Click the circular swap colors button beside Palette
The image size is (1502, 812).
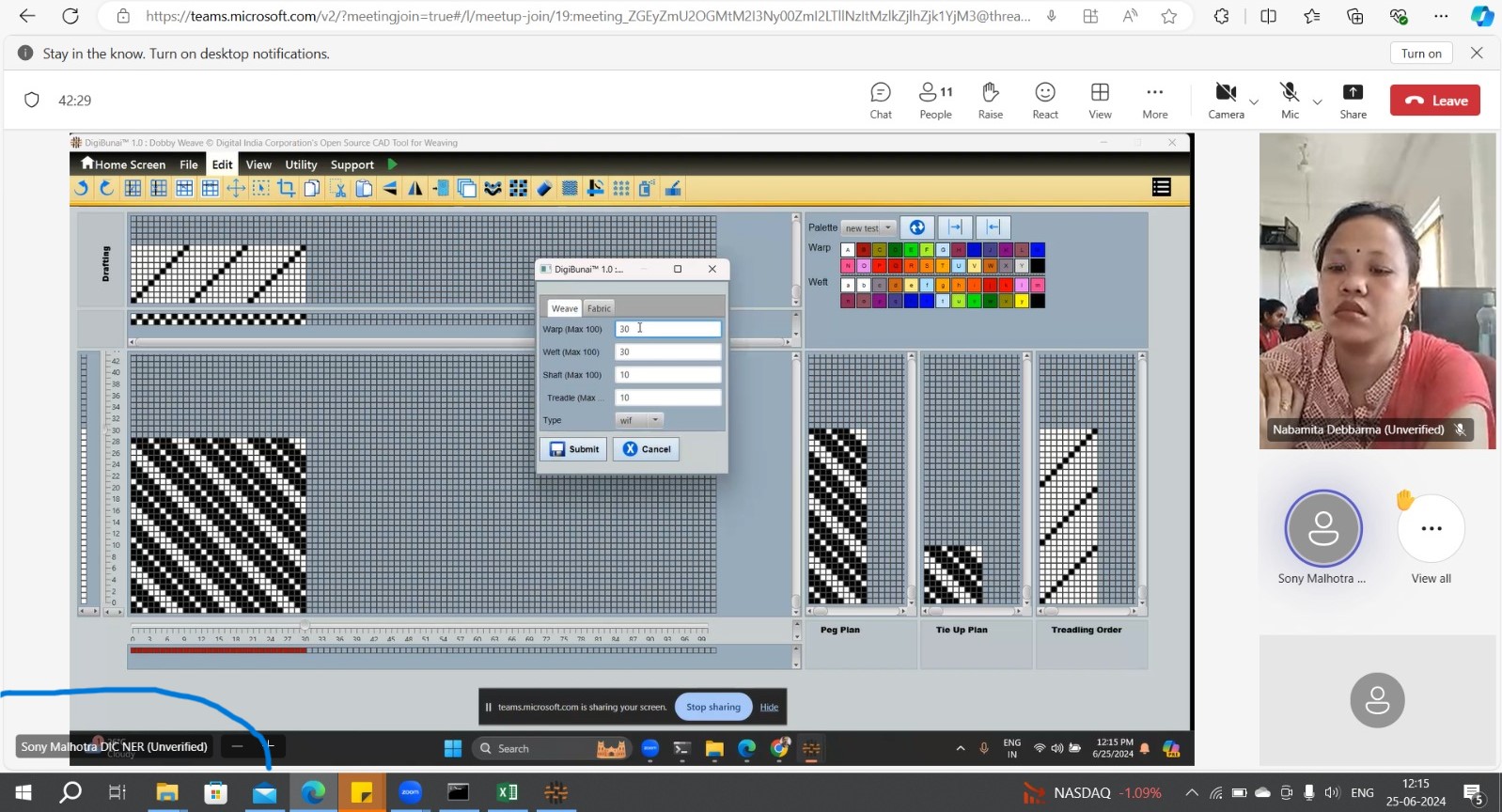917,227
